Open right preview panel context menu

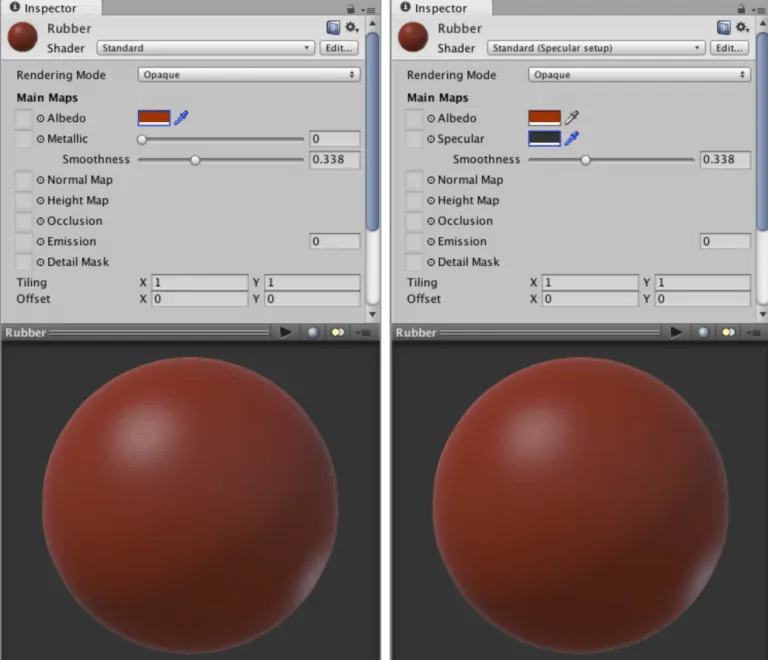point(753,333)
